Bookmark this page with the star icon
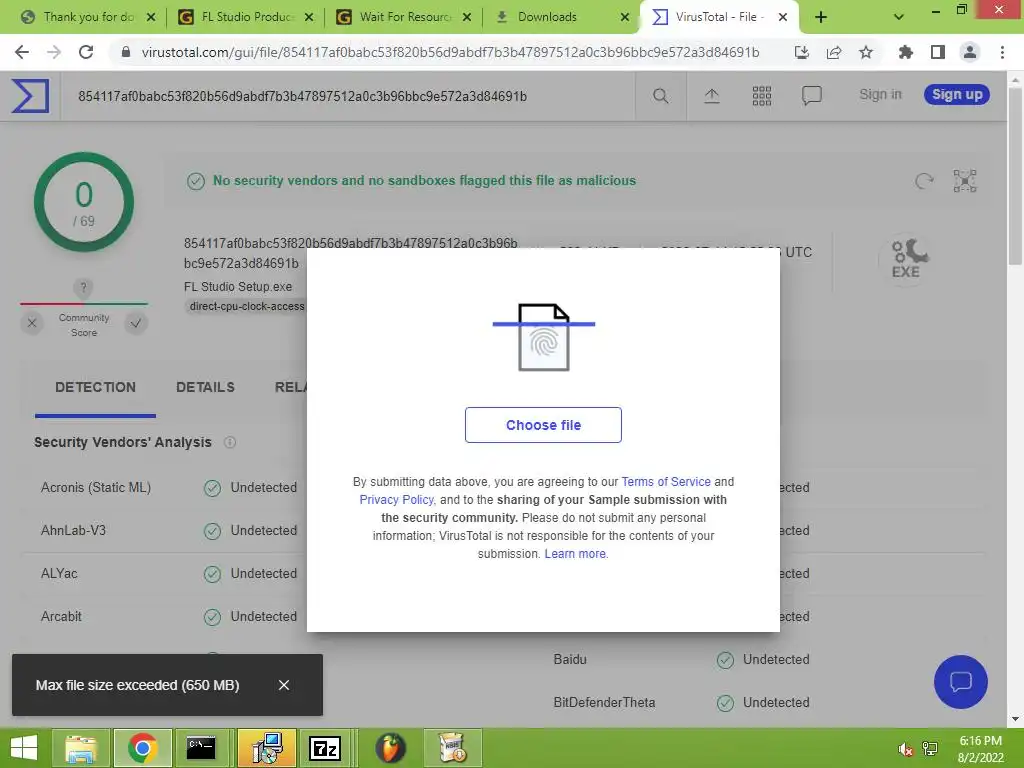 [x=866, y=52]
